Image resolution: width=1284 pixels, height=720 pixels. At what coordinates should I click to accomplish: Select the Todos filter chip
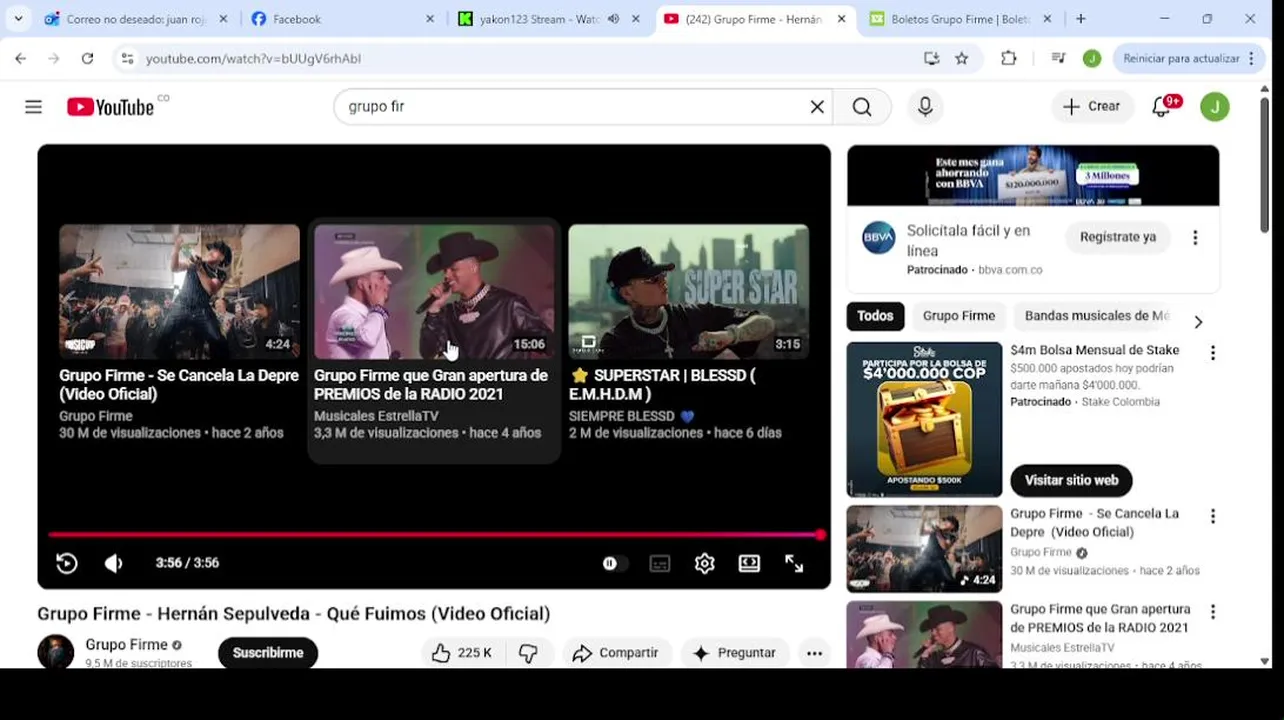click(875, 316)
